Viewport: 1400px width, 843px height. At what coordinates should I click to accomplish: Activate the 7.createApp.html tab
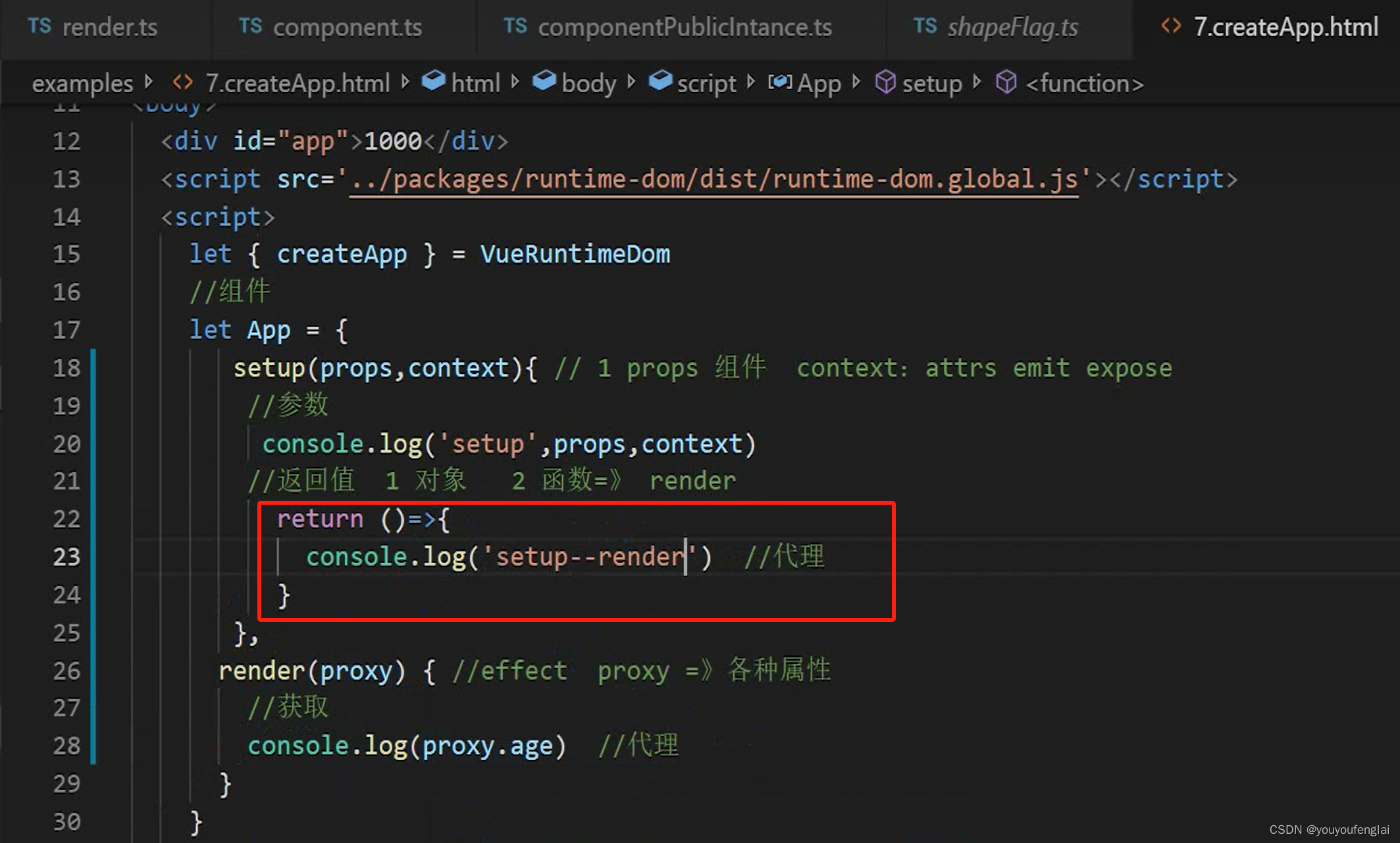click(1266, 28)
